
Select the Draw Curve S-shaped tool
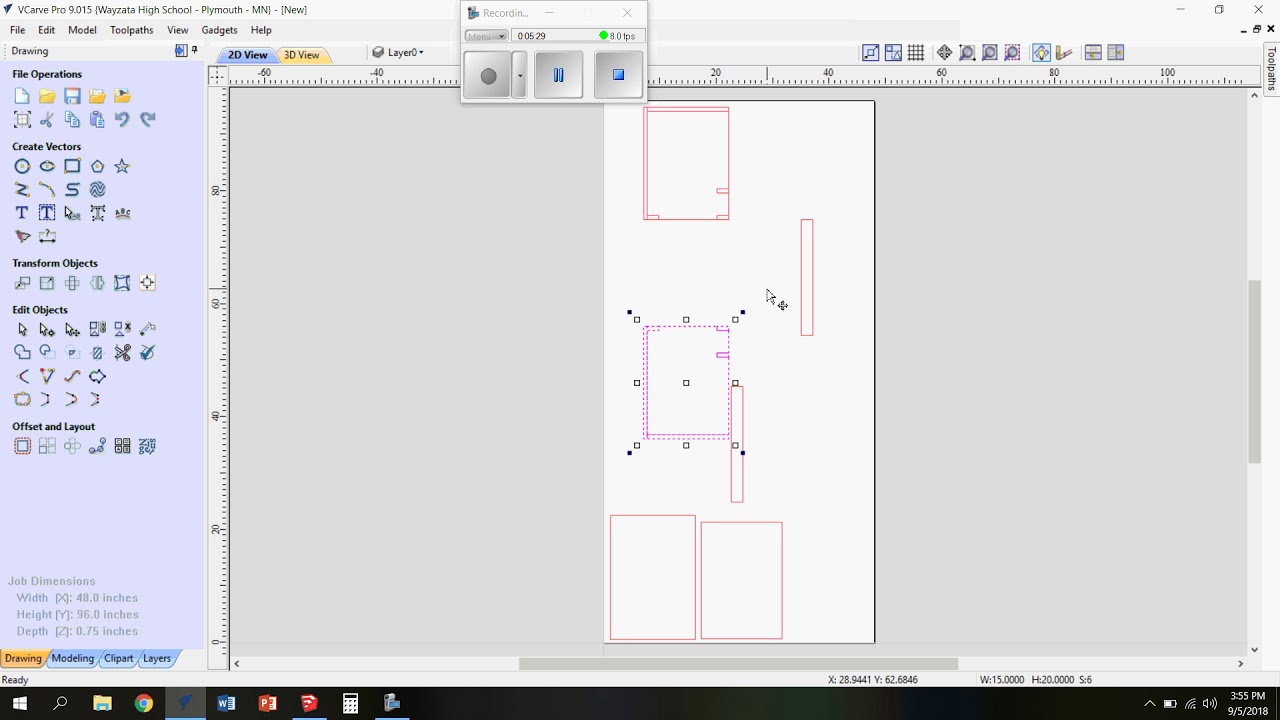72,189
